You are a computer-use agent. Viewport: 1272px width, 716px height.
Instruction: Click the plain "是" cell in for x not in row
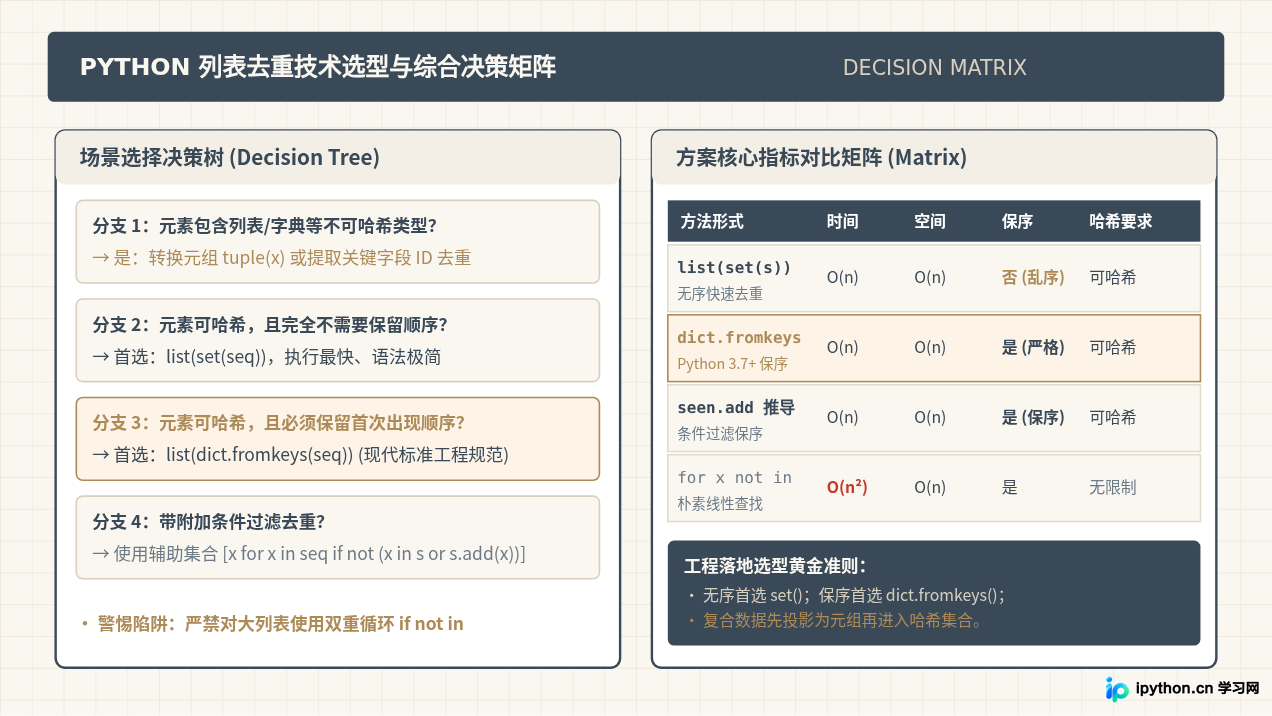point(1009,488)
